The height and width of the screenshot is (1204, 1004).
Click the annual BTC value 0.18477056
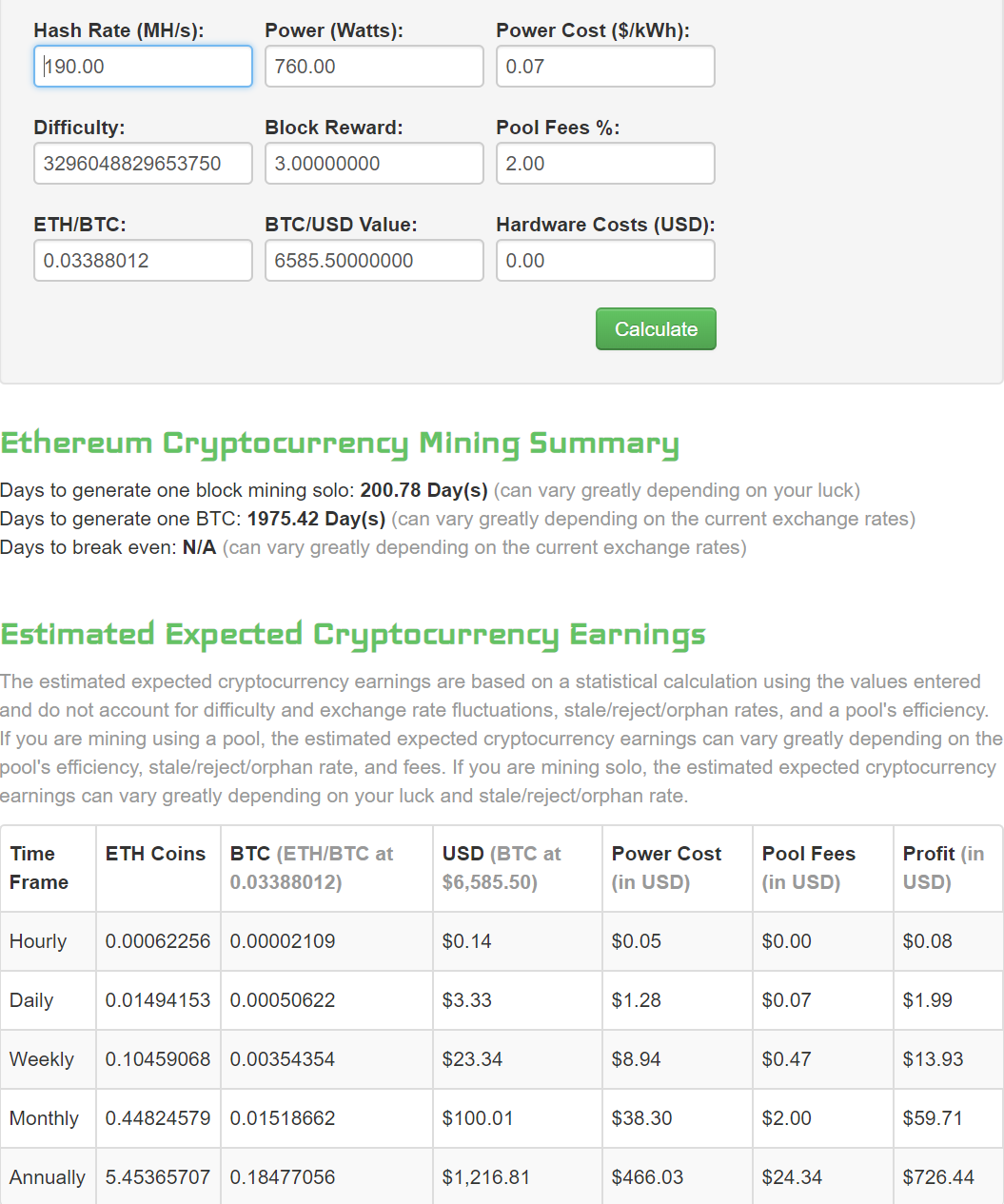click(283, 1177)
